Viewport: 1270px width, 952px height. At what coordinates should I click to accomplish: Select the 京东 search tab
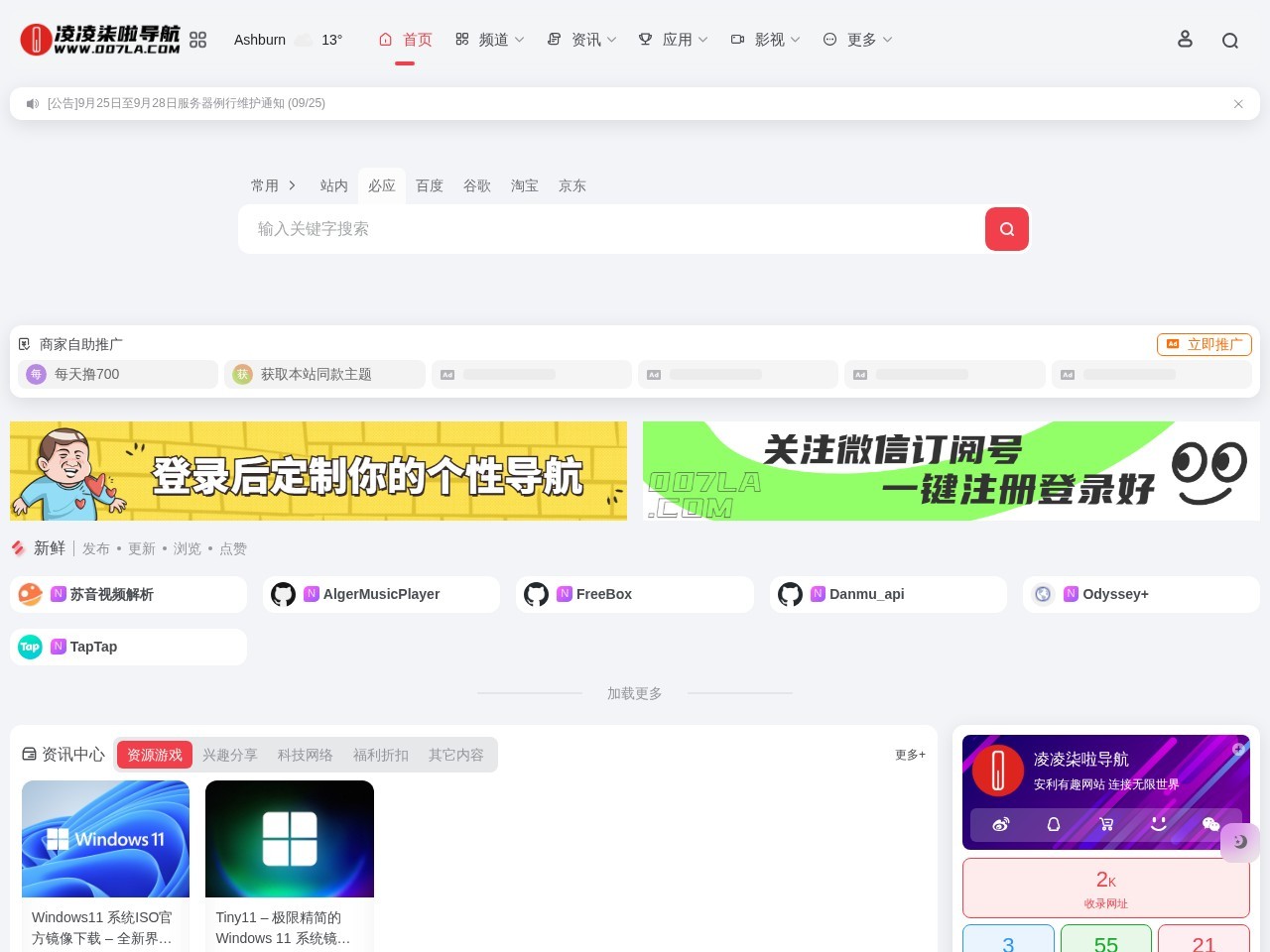[572, 185]
